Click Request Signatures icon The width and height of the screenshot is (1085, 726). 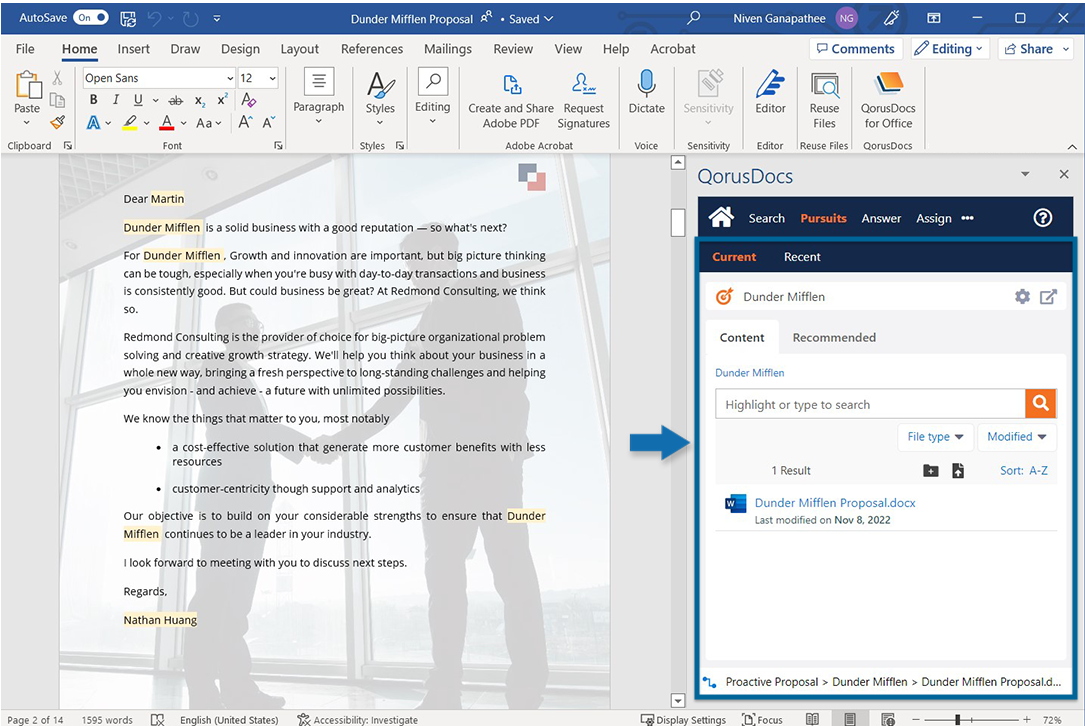(583, 101)
